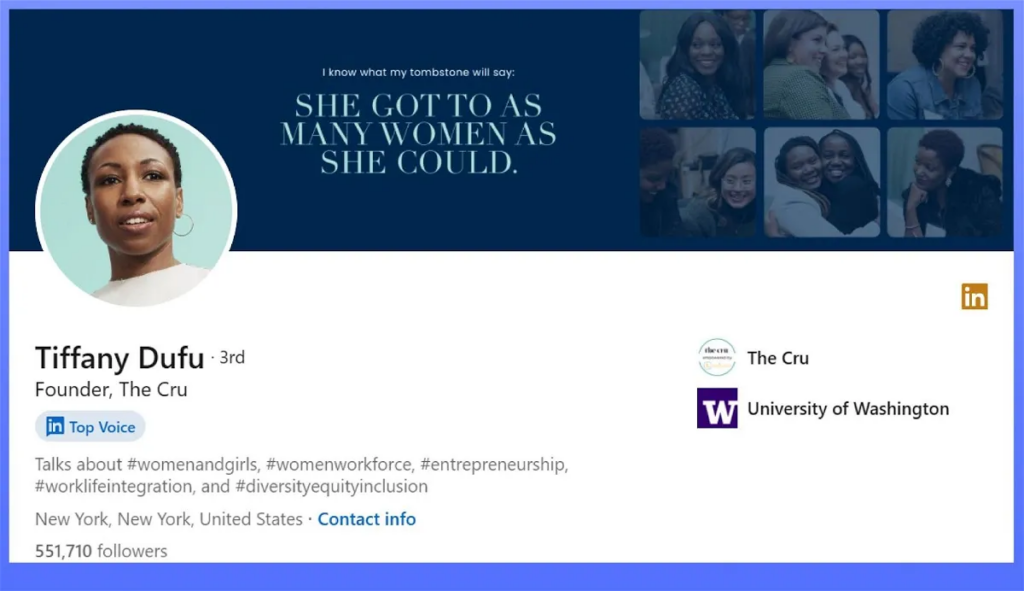Click The Cru education entry text
The image size is (1024, 591).
(778, 357)
